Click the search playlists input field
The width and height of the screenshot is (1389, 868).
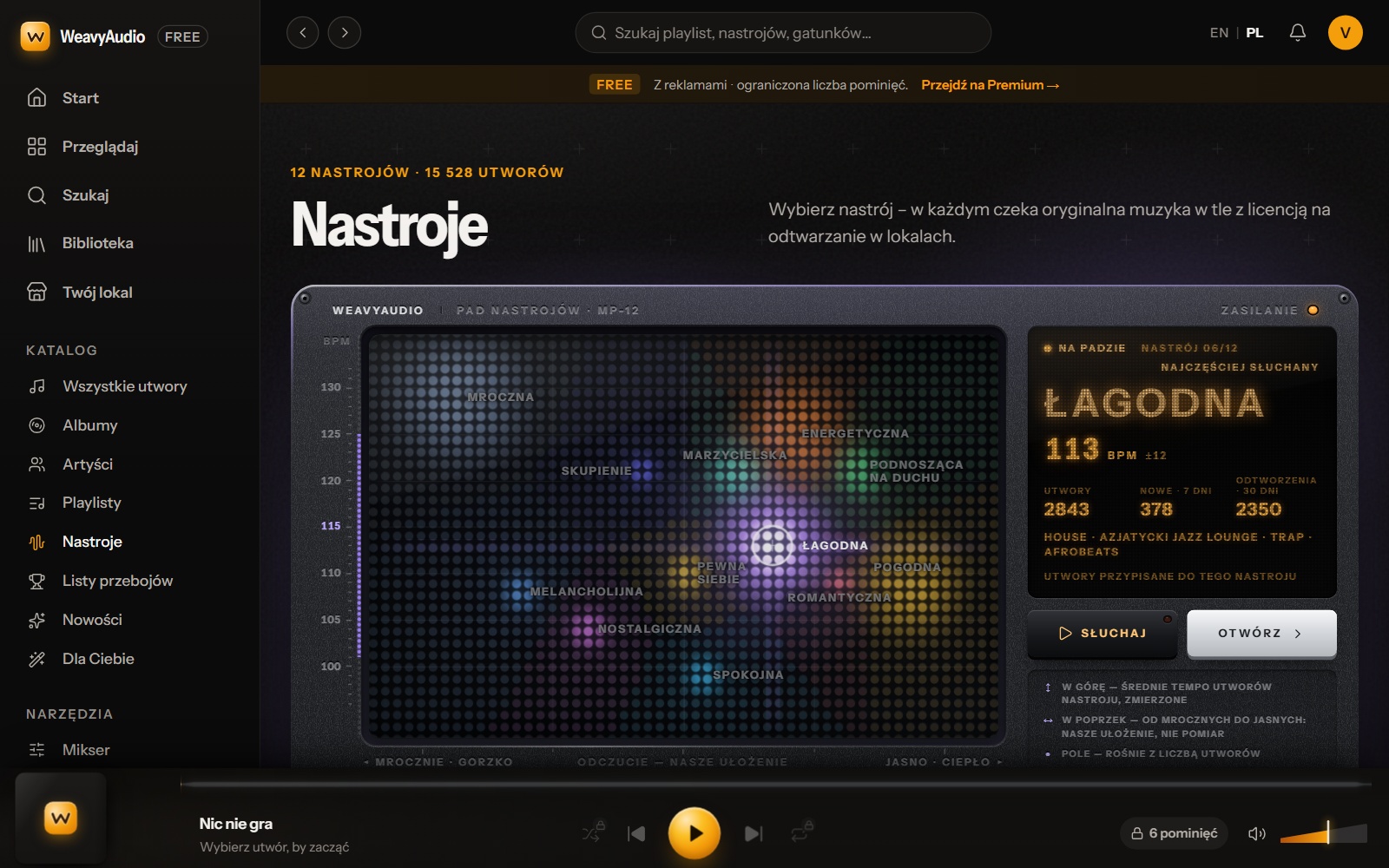(x=783, y=33)
